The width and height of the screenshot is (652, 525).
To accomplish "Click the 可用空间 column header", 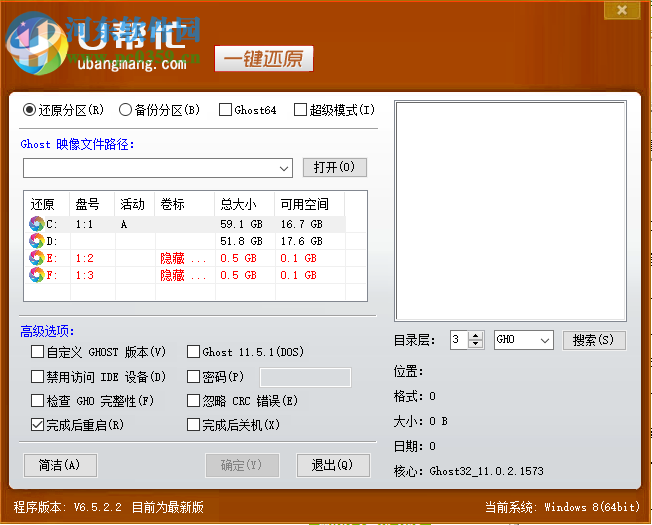I will pos(309,204).
